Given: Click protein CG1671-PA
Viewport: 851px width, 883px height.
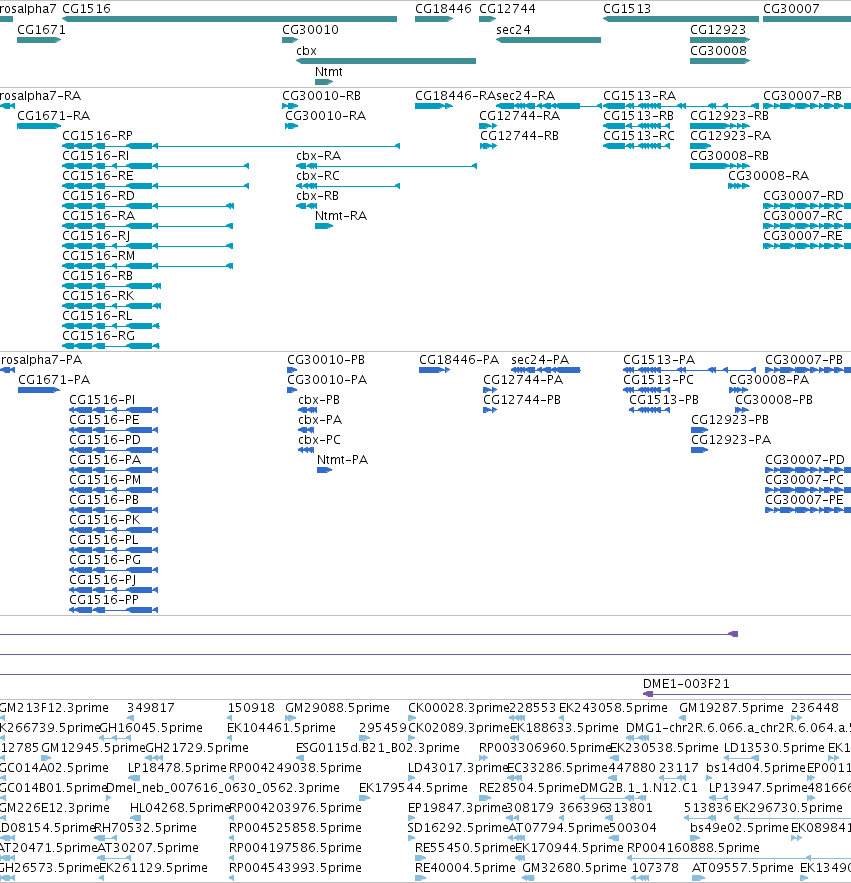Looking at the screenshot, I should [x=54, y=380].
